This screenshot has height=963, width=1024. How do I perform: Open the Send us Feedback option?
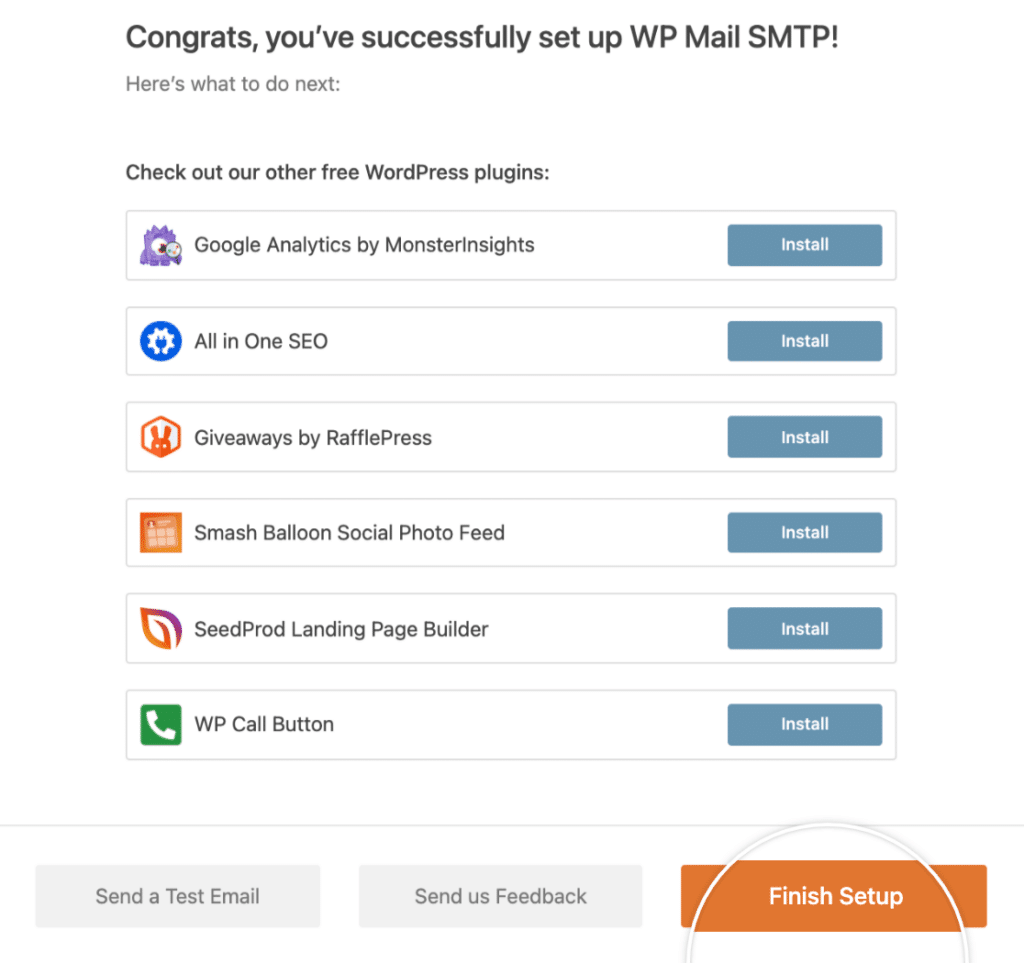(x=500, y=896)
